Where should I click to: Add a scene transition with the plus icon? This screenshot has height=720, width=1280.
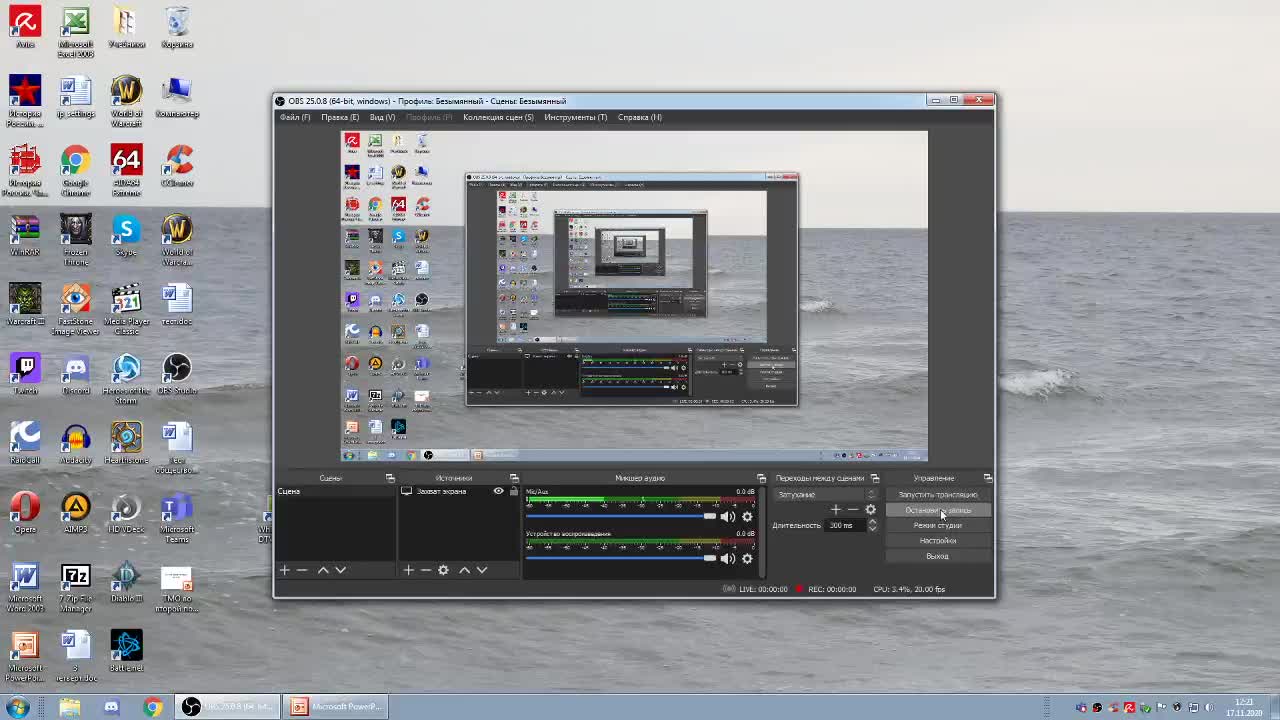pos(836,510)
